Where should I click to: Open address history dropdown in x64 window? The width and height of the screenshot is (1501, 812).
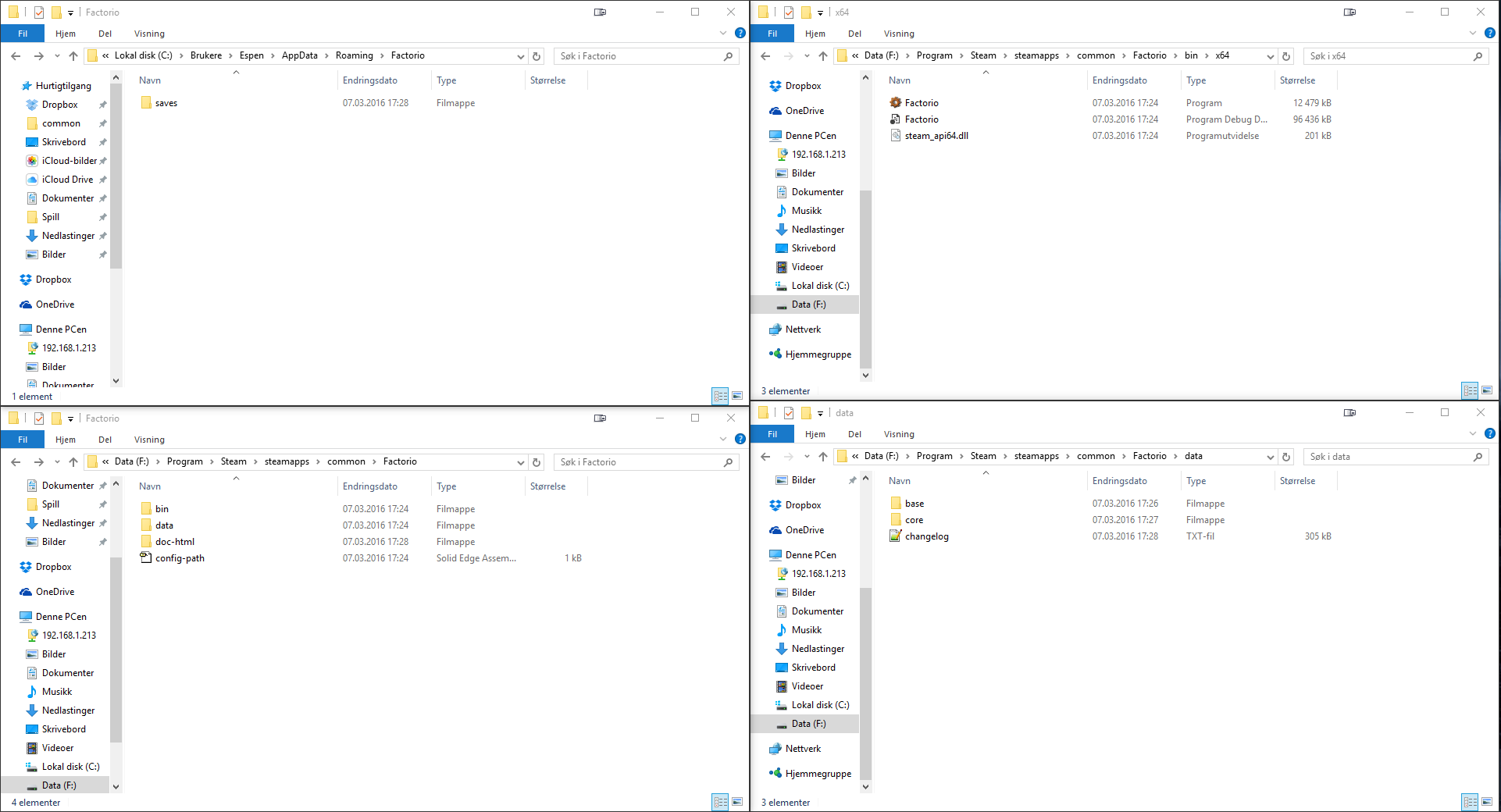click(x=1271, y=56)
